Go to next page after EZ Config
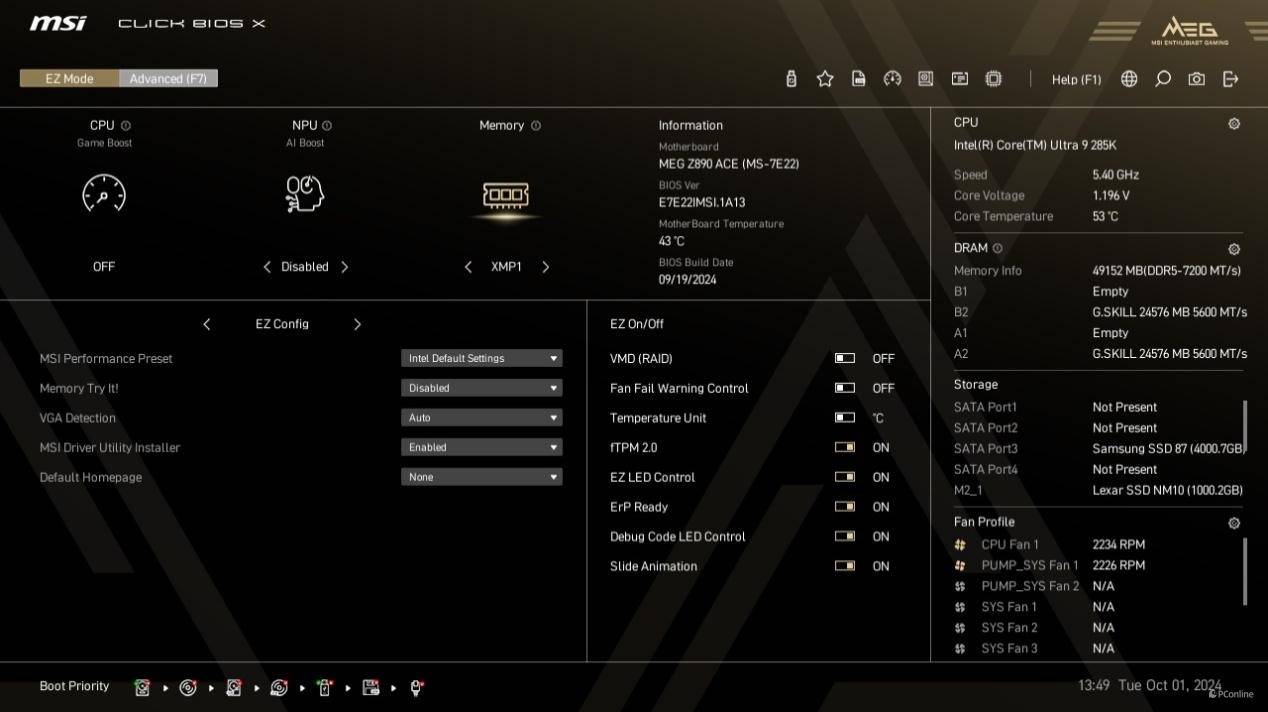Image resolution: width=1268 pixels, height=712 pixels. [357, 324]
